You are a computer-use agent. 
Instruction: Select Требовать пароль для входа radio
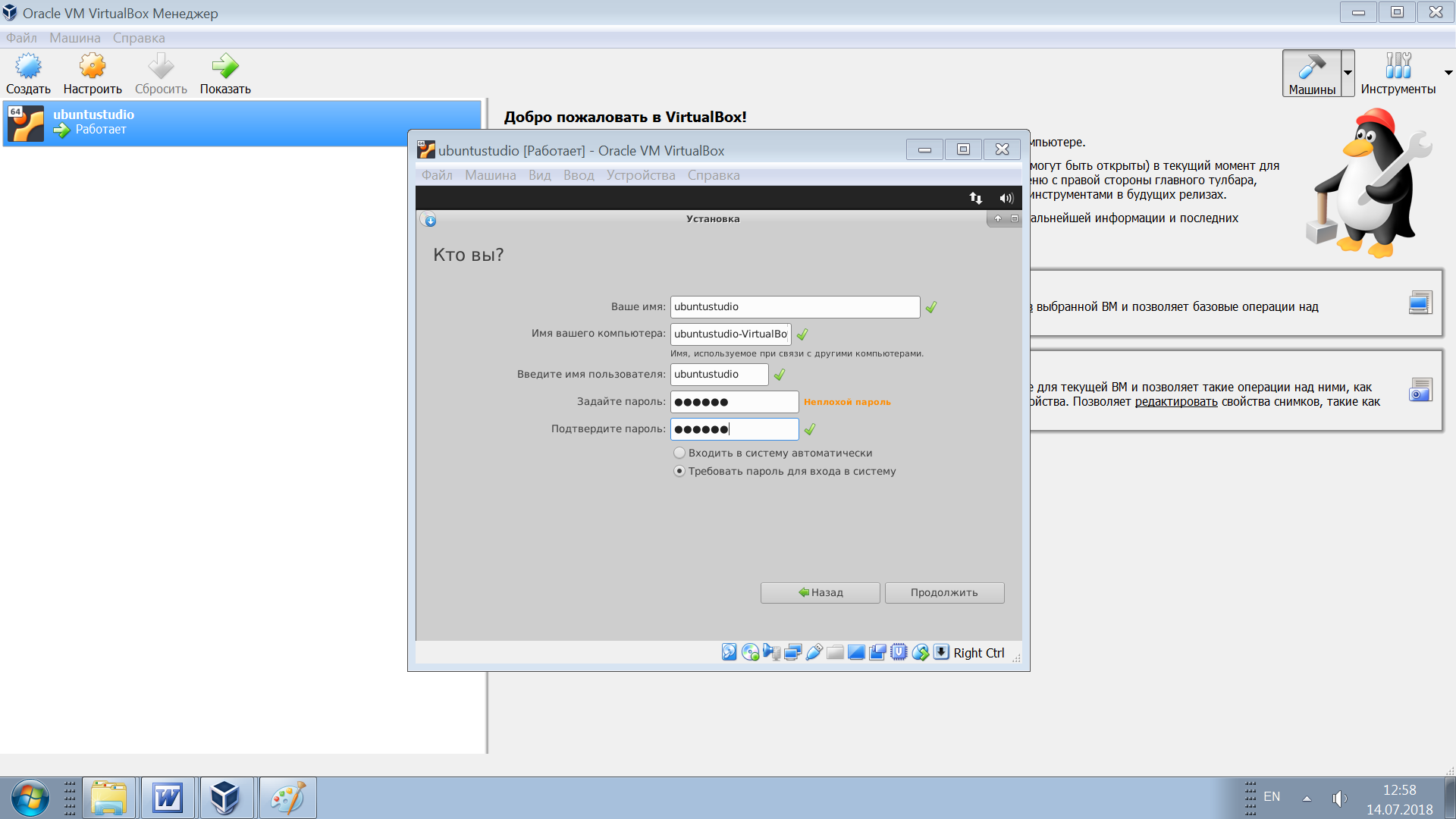679,471
